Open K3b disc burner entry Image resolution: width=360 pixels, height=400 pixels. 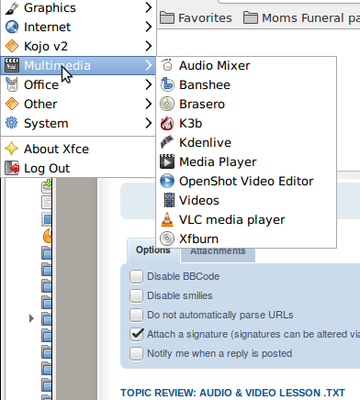[x=246, y=123]
